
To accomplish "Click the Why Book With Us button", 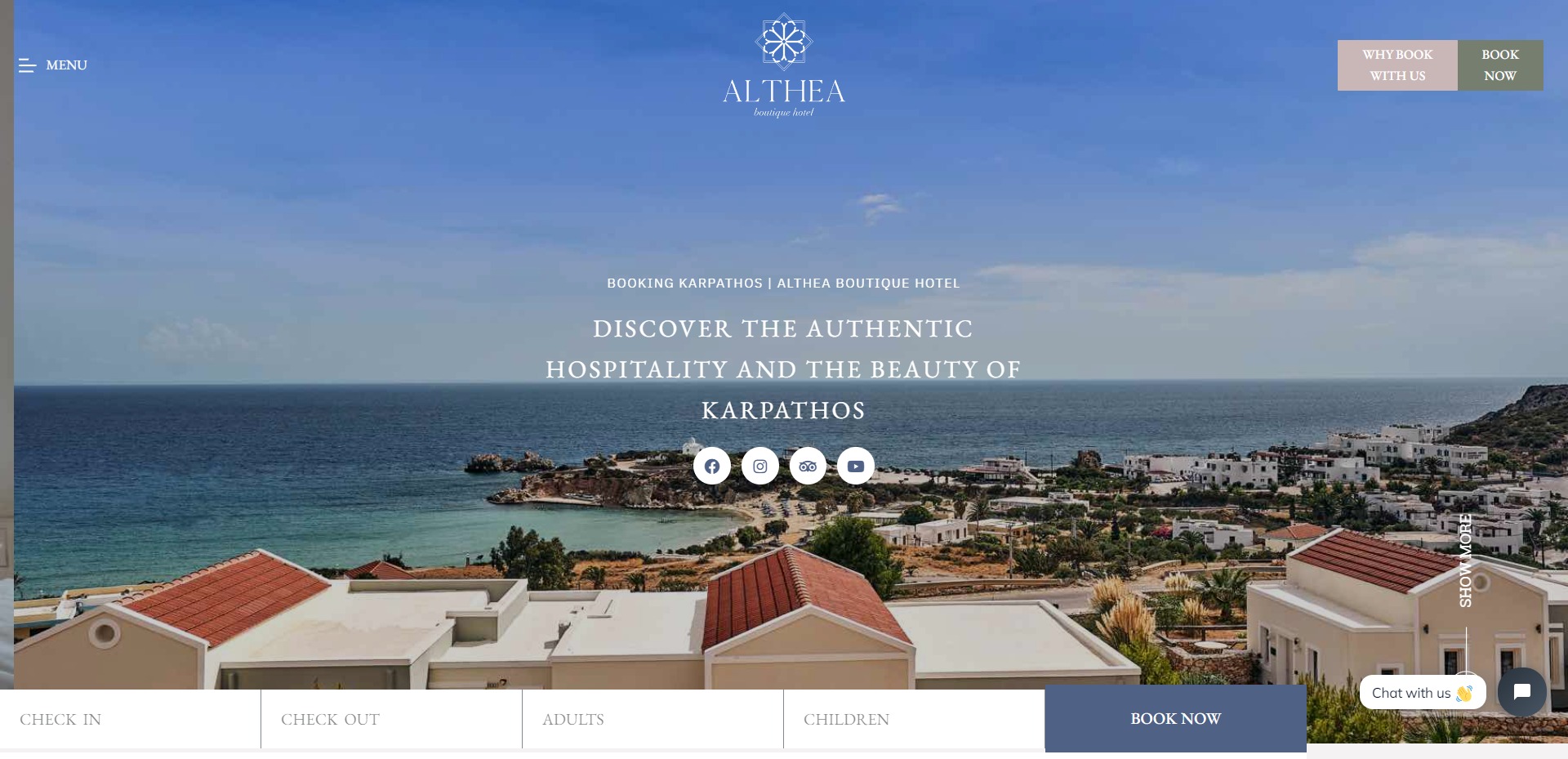I will pyautogui.click(x=1397, y=65).
